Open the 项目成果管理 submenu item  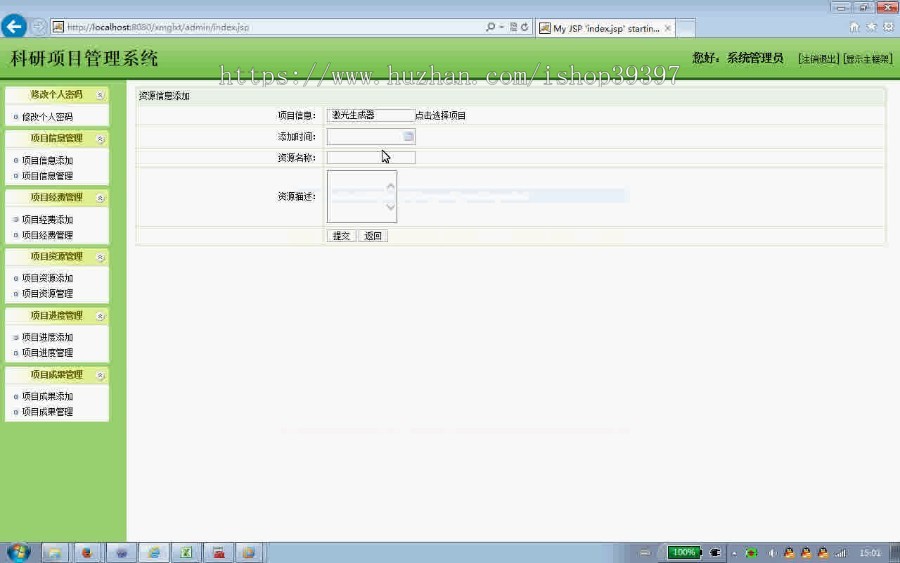pyautogui.click(x=47, y=411)
